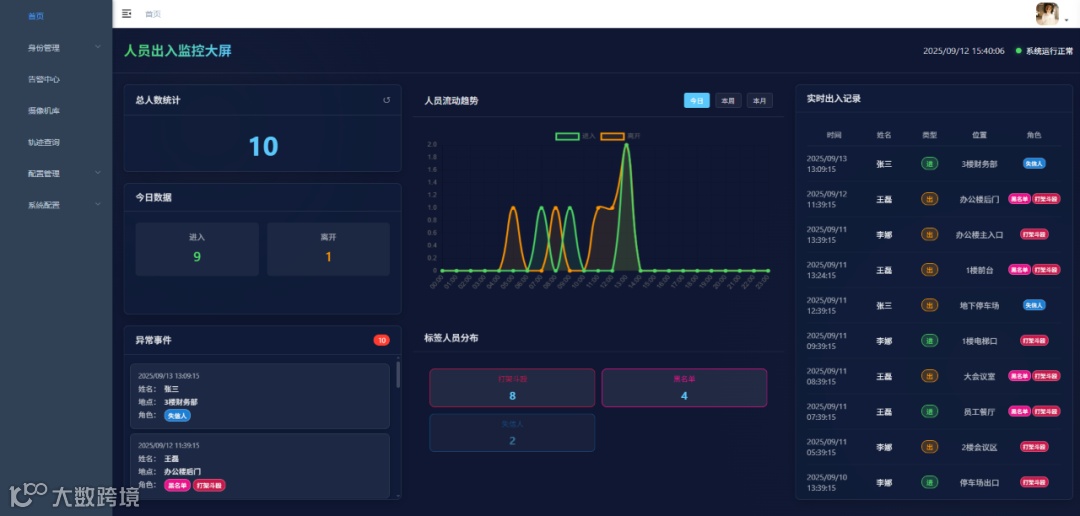Select the 打架斗殴 distribution card showing 8
The width and height of the screenshot is (1080, 516).
pos(512,388)
